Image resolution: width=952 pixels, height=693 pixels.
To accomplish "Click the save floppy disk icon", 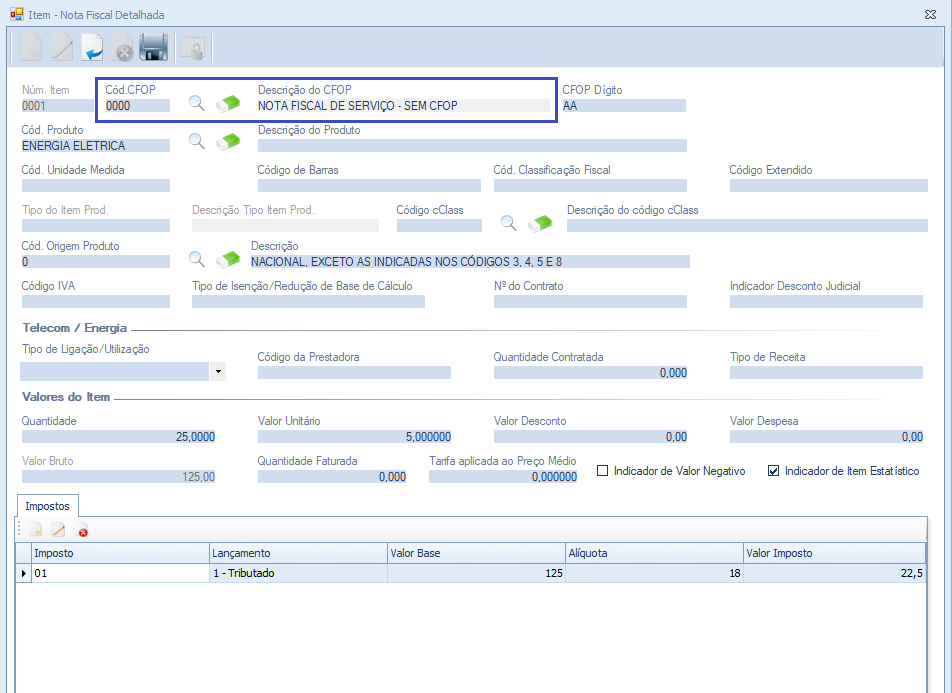I will pyautogui.click(x=153, y=48).
